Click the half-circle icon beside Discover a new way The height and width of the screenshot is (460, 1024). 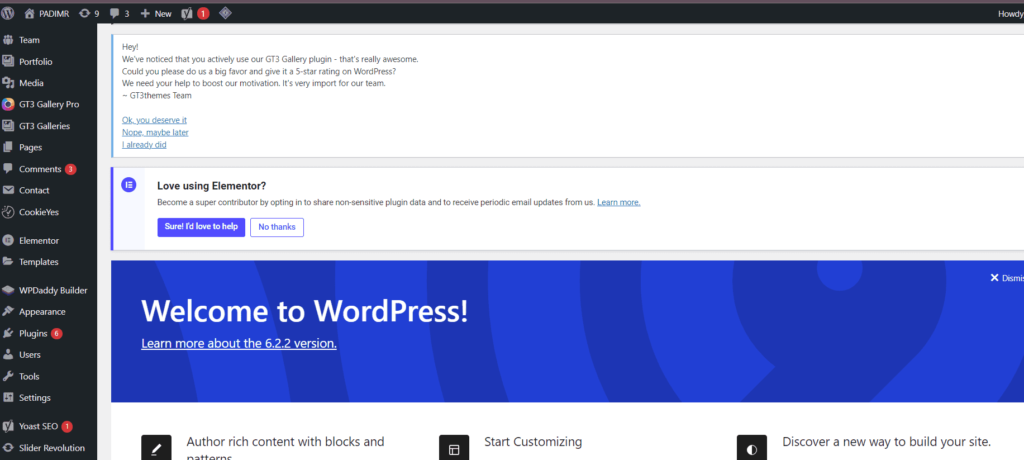coord(752,448)
